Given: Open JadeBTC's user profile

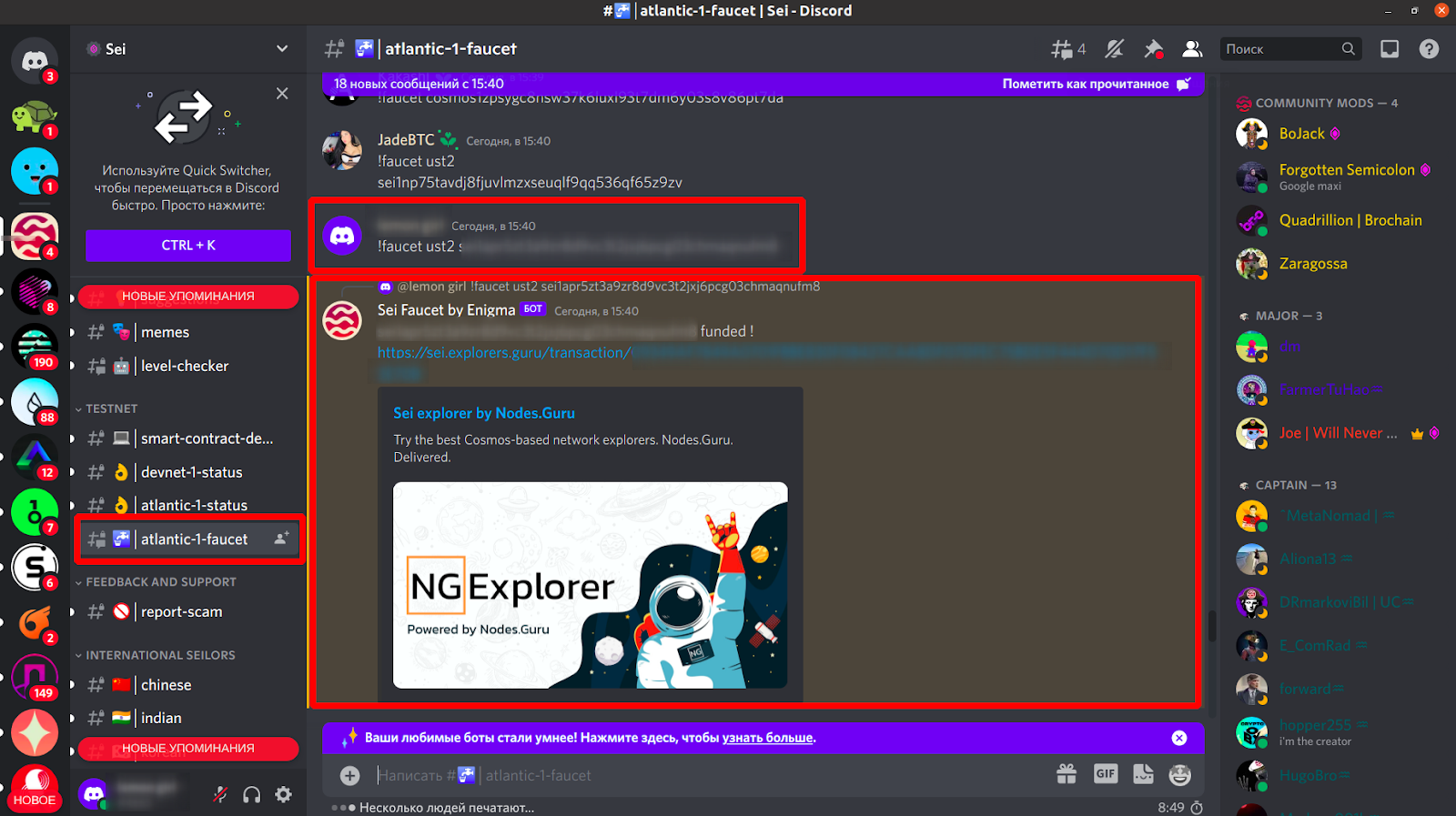Looking at the screenshot, I should point(406,140).
